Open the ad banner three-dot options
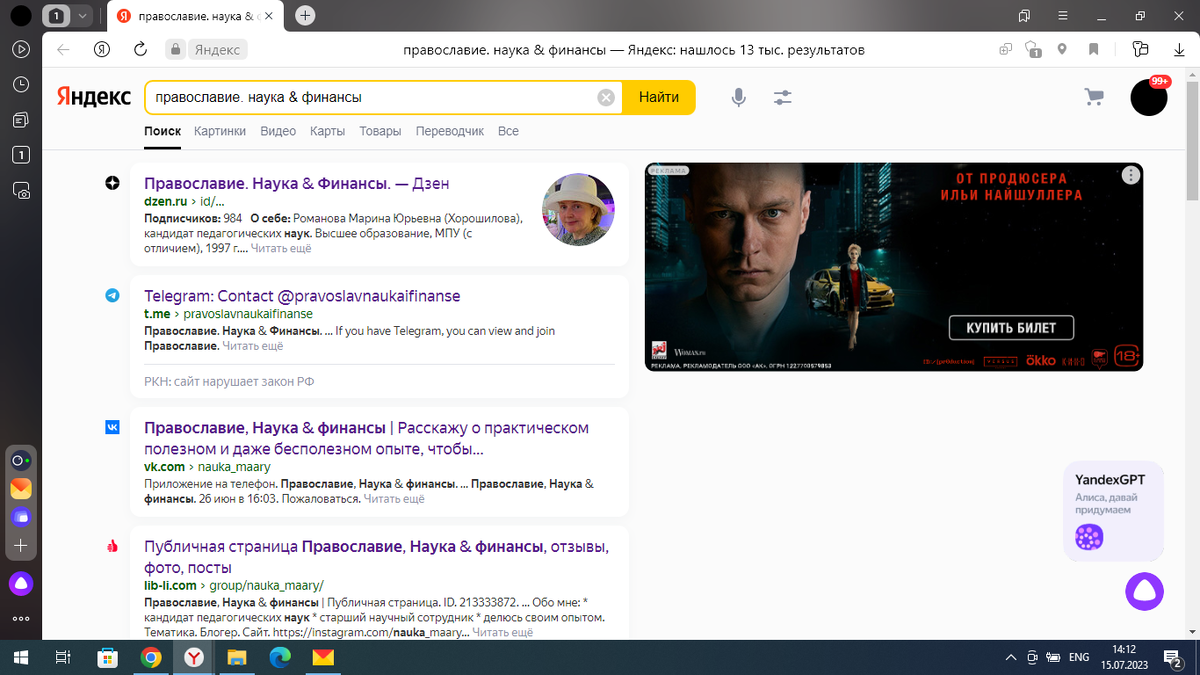 [1130, 175]
